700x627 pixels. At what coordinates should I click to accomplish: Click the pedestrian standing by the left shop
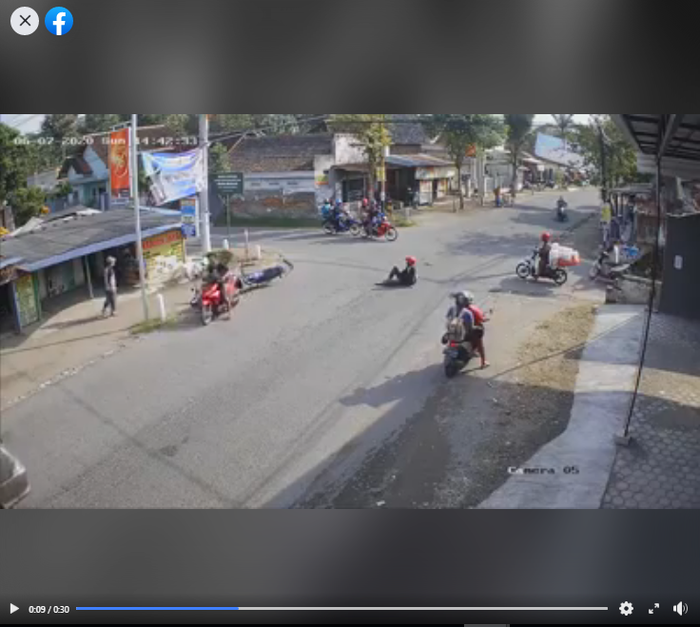109,286
